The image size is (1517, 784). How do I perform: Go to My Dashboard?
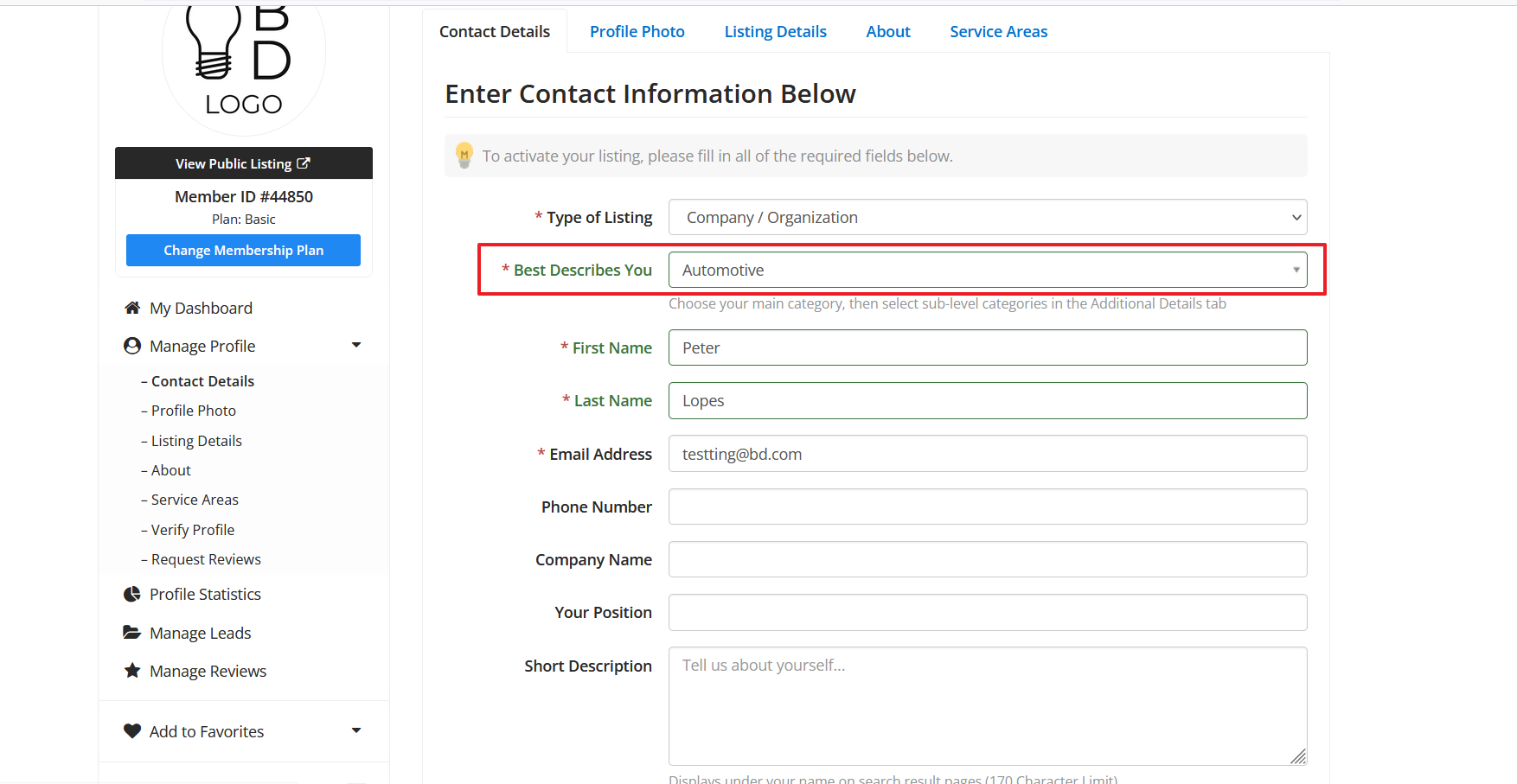click(x=201, y=309)
